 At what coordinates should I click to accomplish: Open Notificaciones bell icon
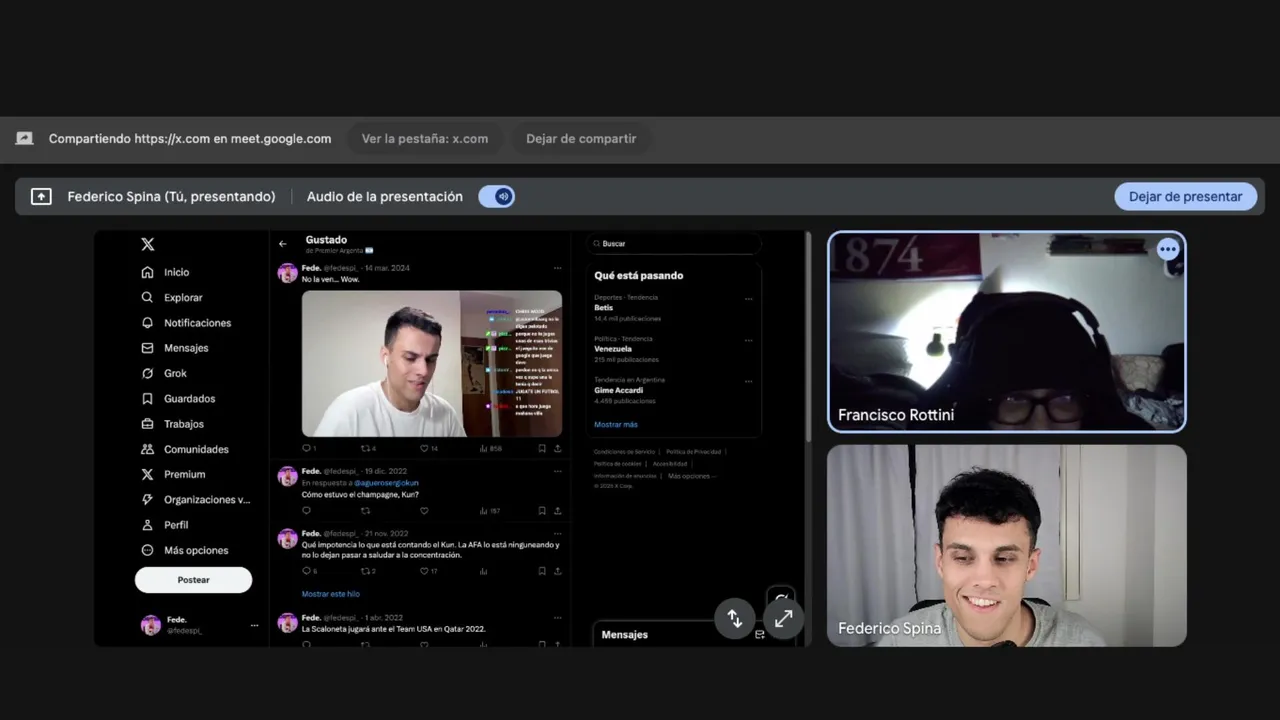tap(147, 323)
